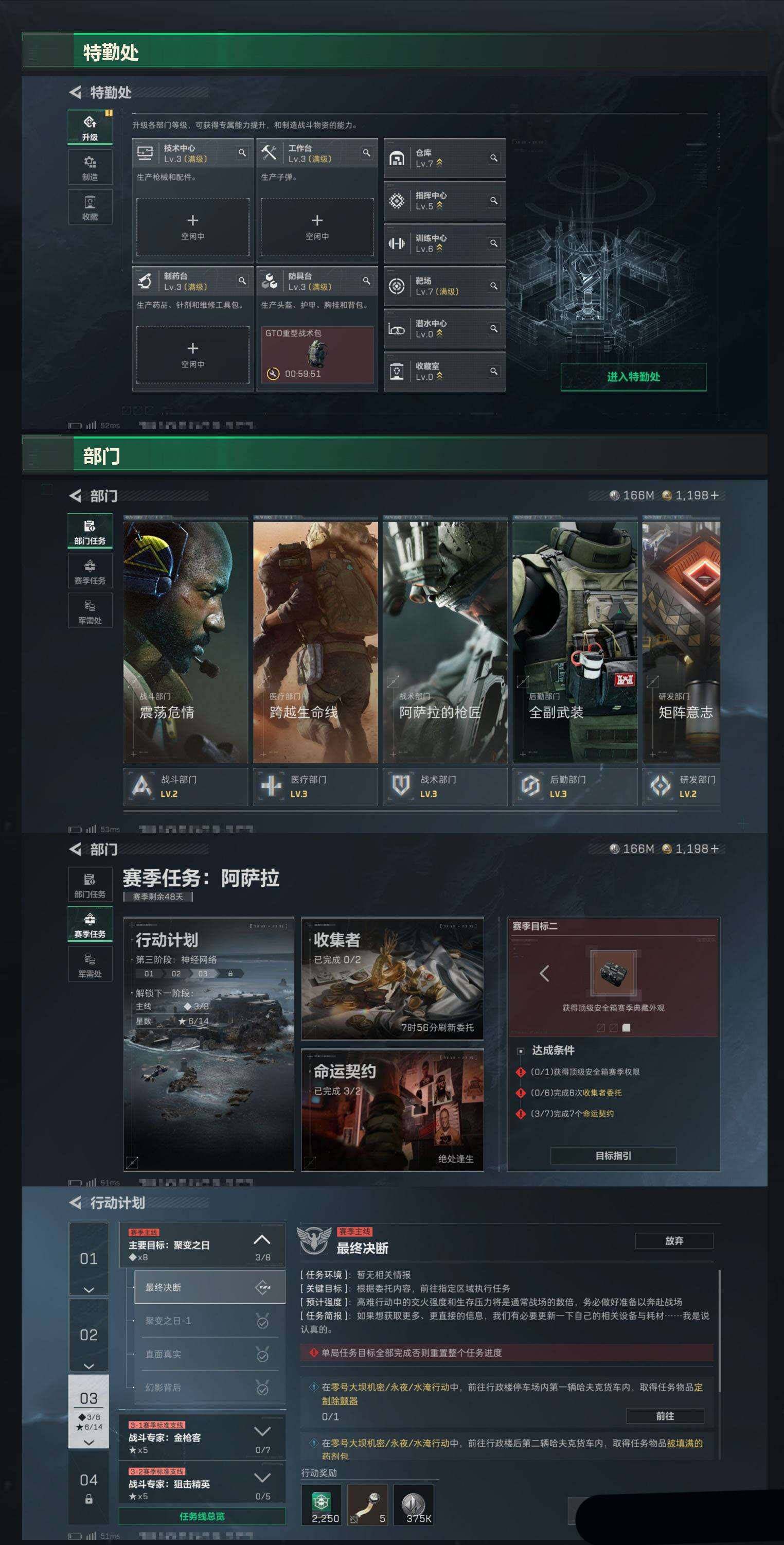The width and height of the screenshot is (784, 1545).
Task: Select completed mission 幻影背后
Action: point(210,1388)
